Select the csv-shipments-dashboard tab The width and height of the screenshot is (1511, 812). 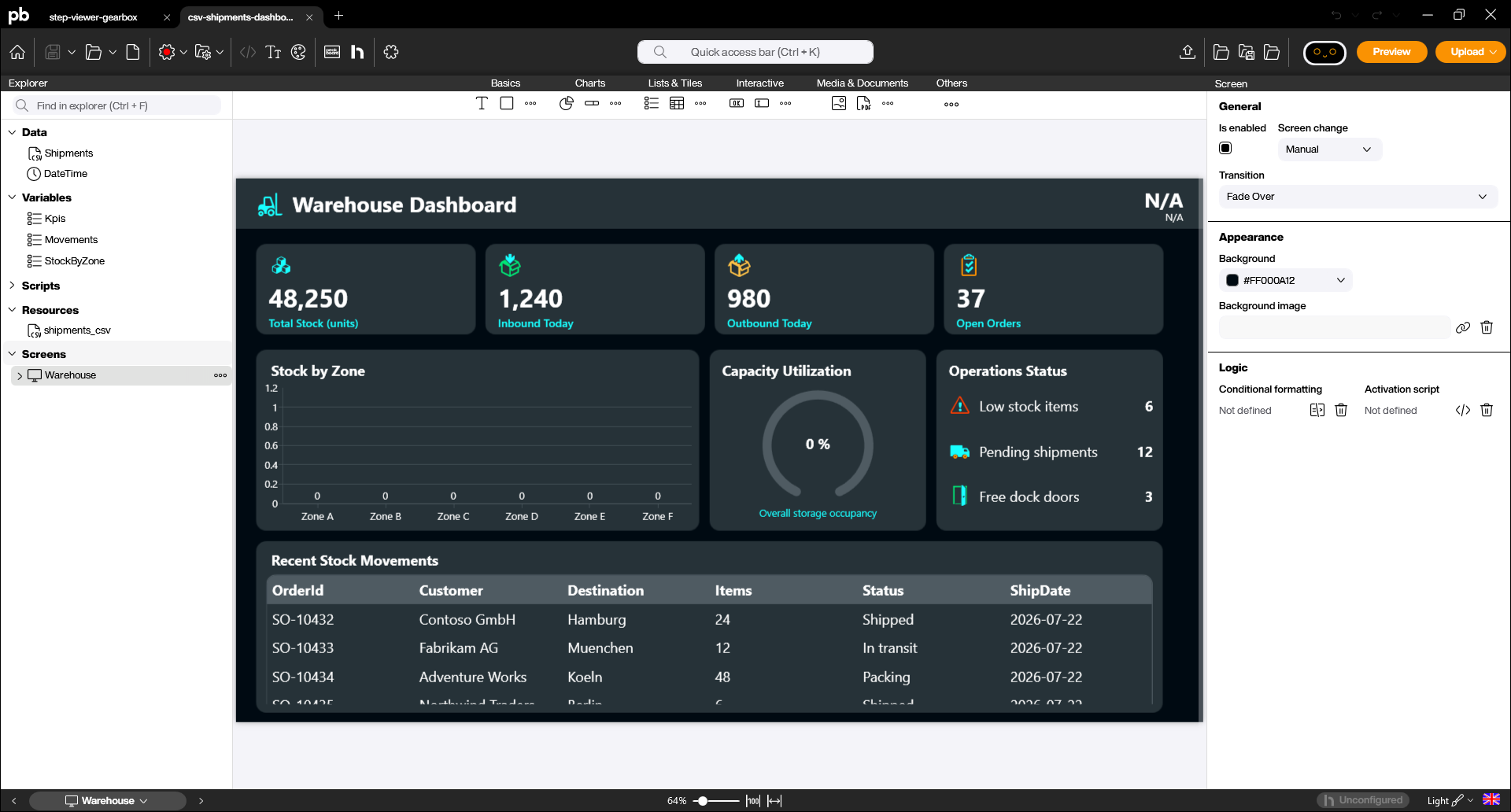tap(240, 17)
